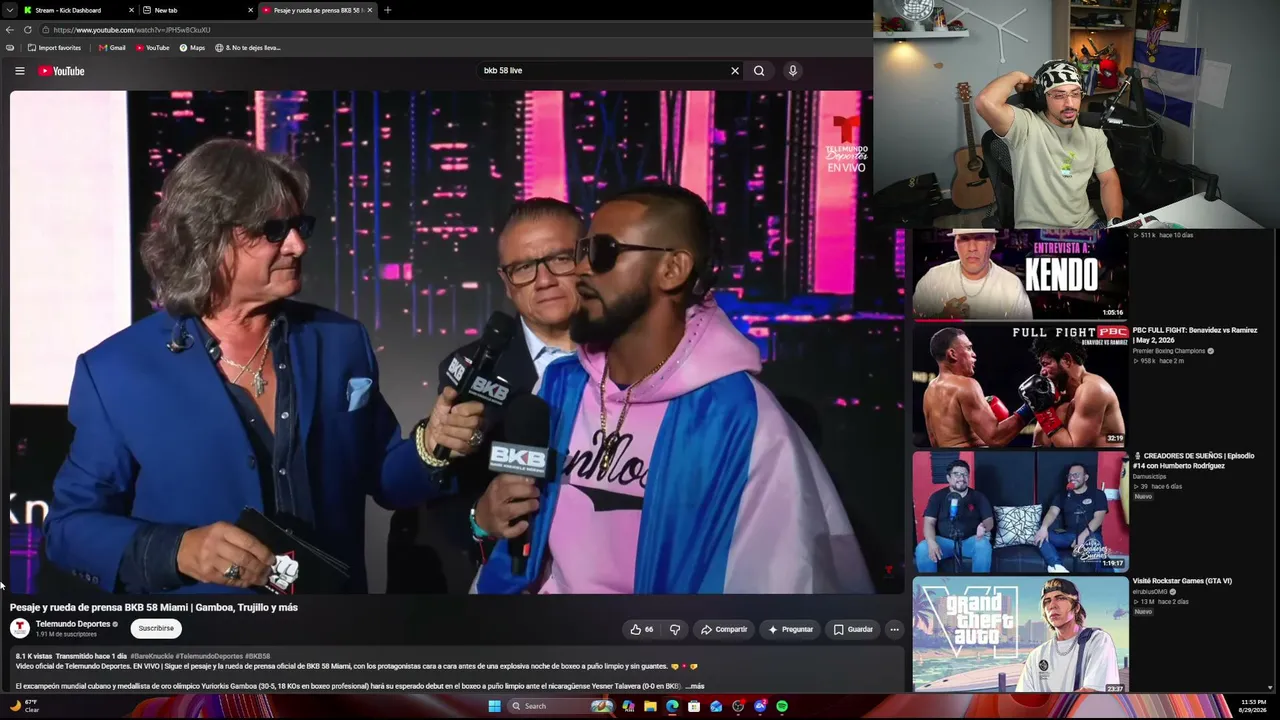Close the Pesaje y rueda de prensa tab
This screenshot has height=720, width=1280.
pos(370,10)
